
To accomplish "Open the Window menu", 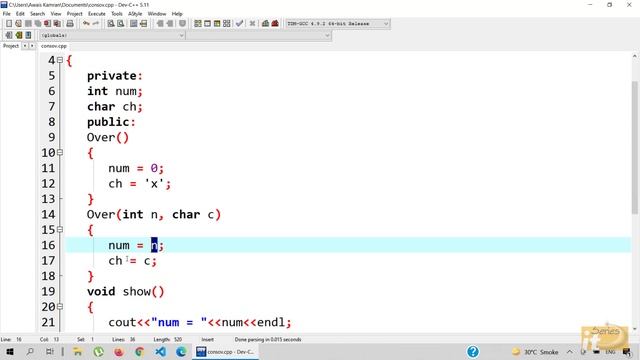I will 157,14.
